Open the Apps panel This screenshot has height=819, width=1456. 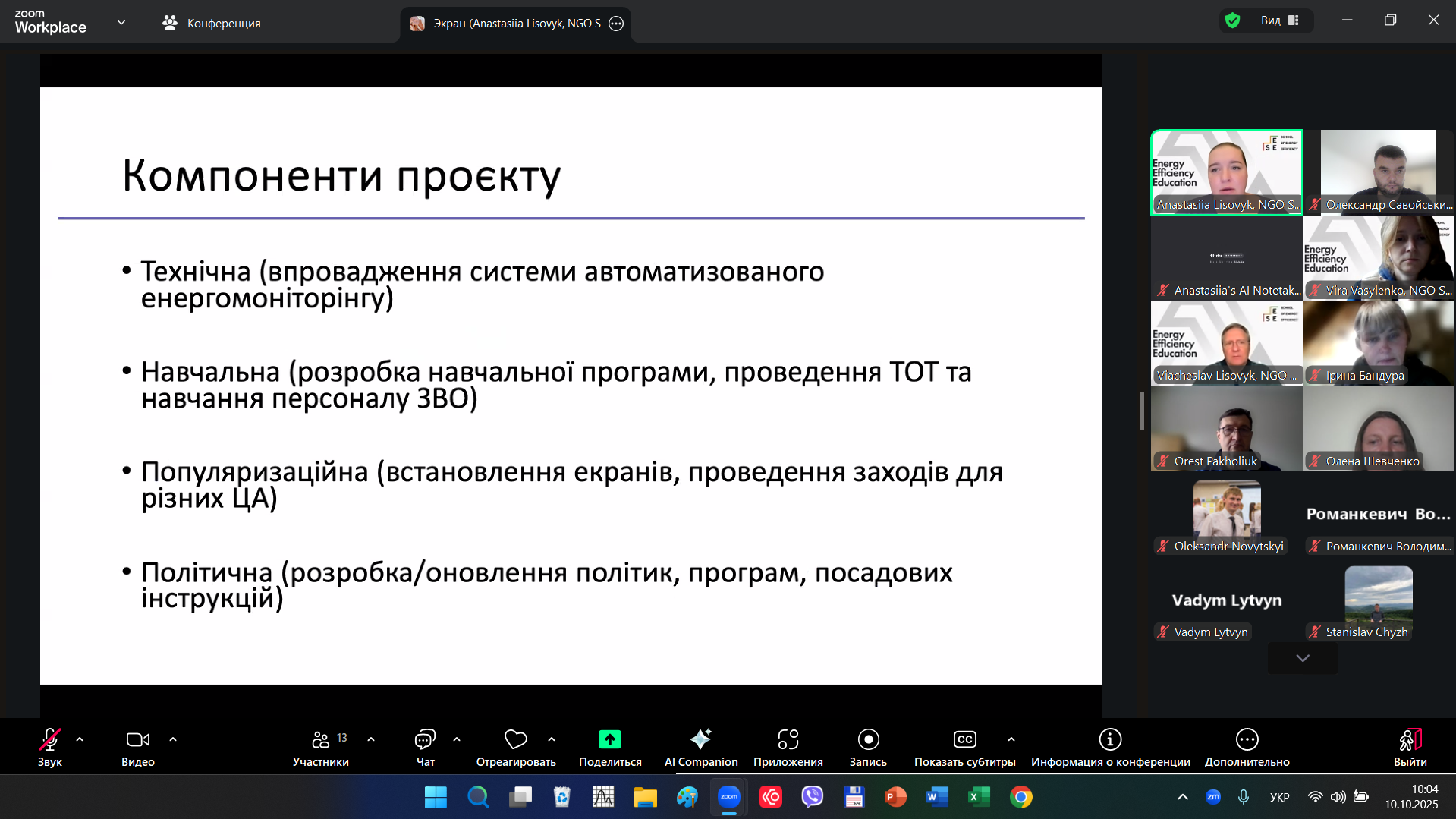pos(788,748)
